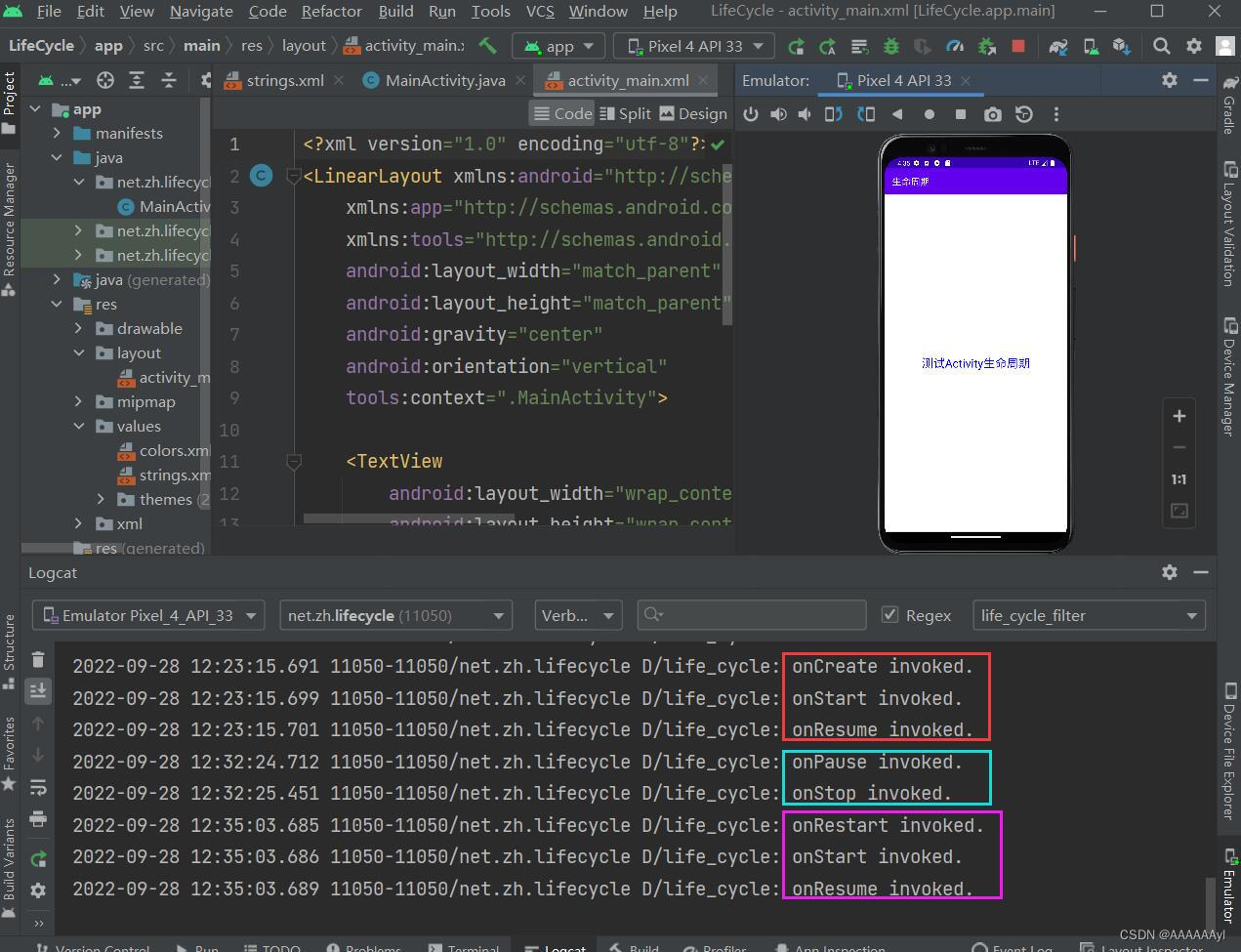This screenshot has height=952, width=1241.
Task: Take emulator screenshot with camera icon
Action: pyautogui.click(x=992, y=114)
